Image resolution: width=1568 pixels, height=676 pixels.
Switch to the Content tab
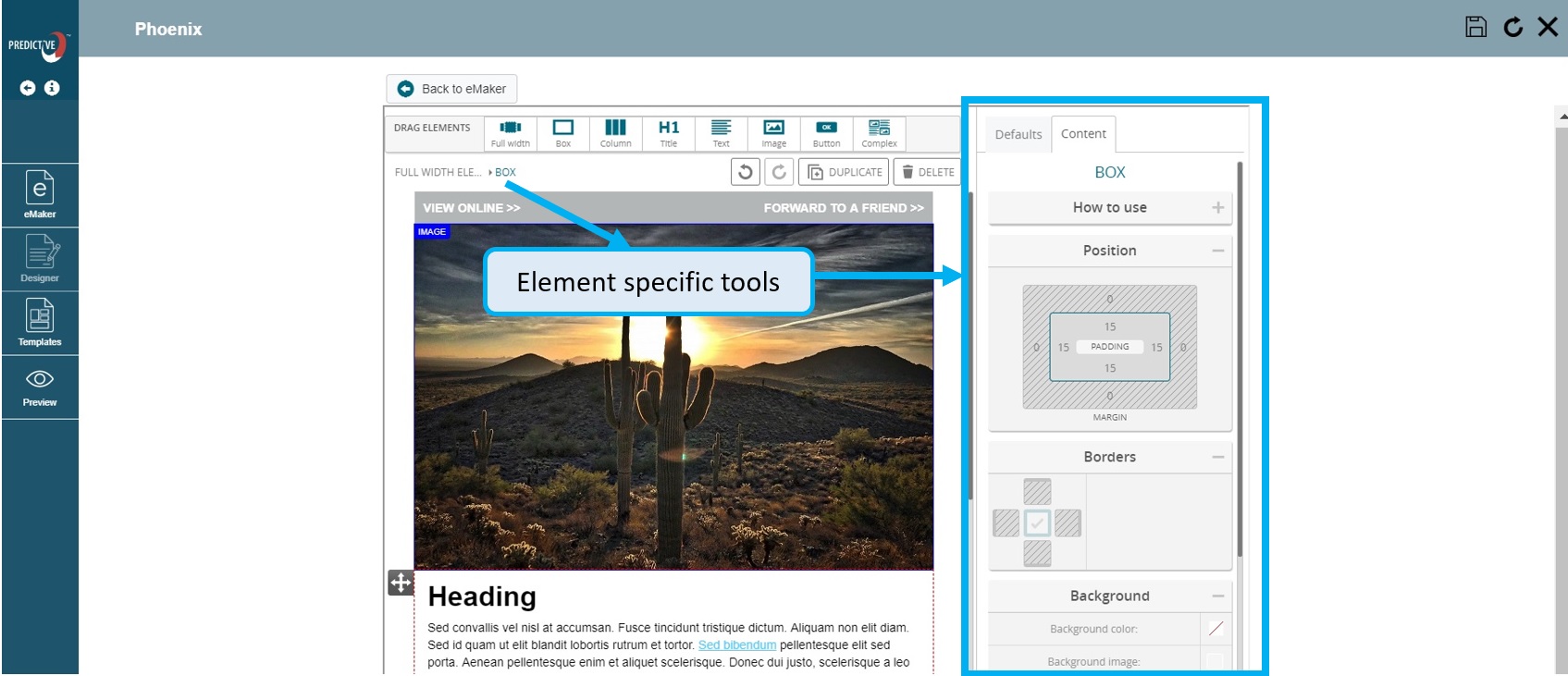pyautogui.click(x=1083, y=134)
